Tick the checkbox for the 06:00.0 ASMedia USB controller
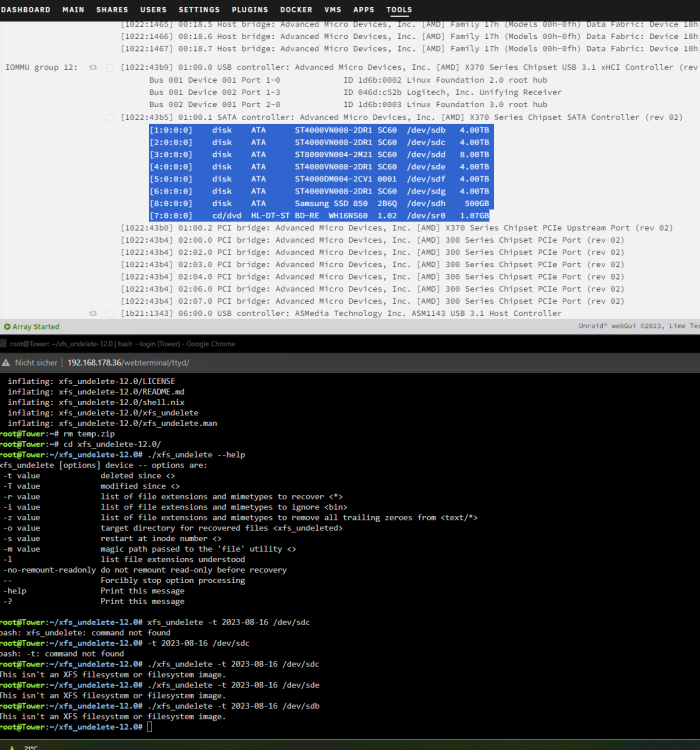The image size is (700, 750). click(110, 313)
